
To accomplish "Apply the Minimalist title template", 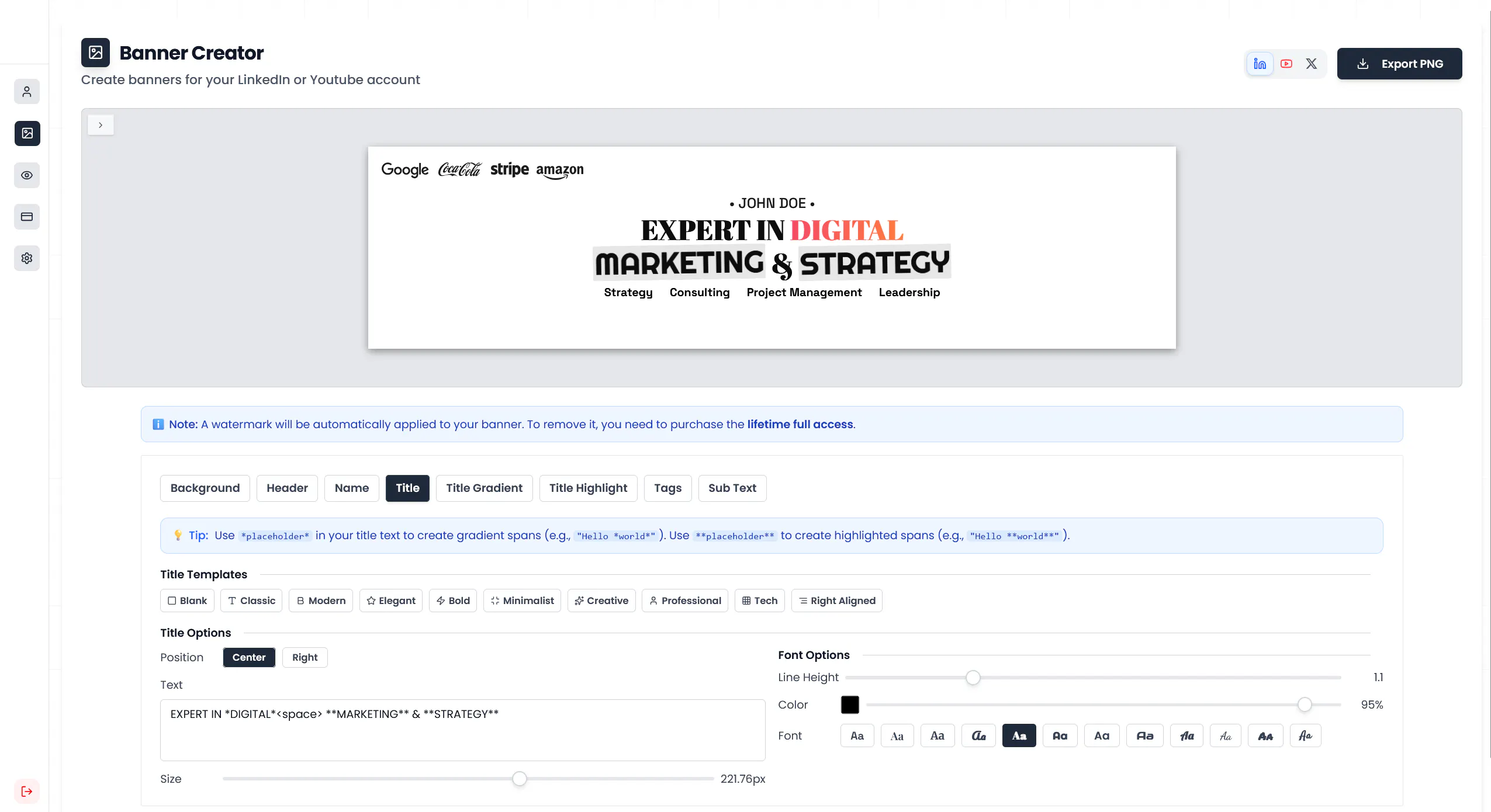I will [x=522, y=601].
